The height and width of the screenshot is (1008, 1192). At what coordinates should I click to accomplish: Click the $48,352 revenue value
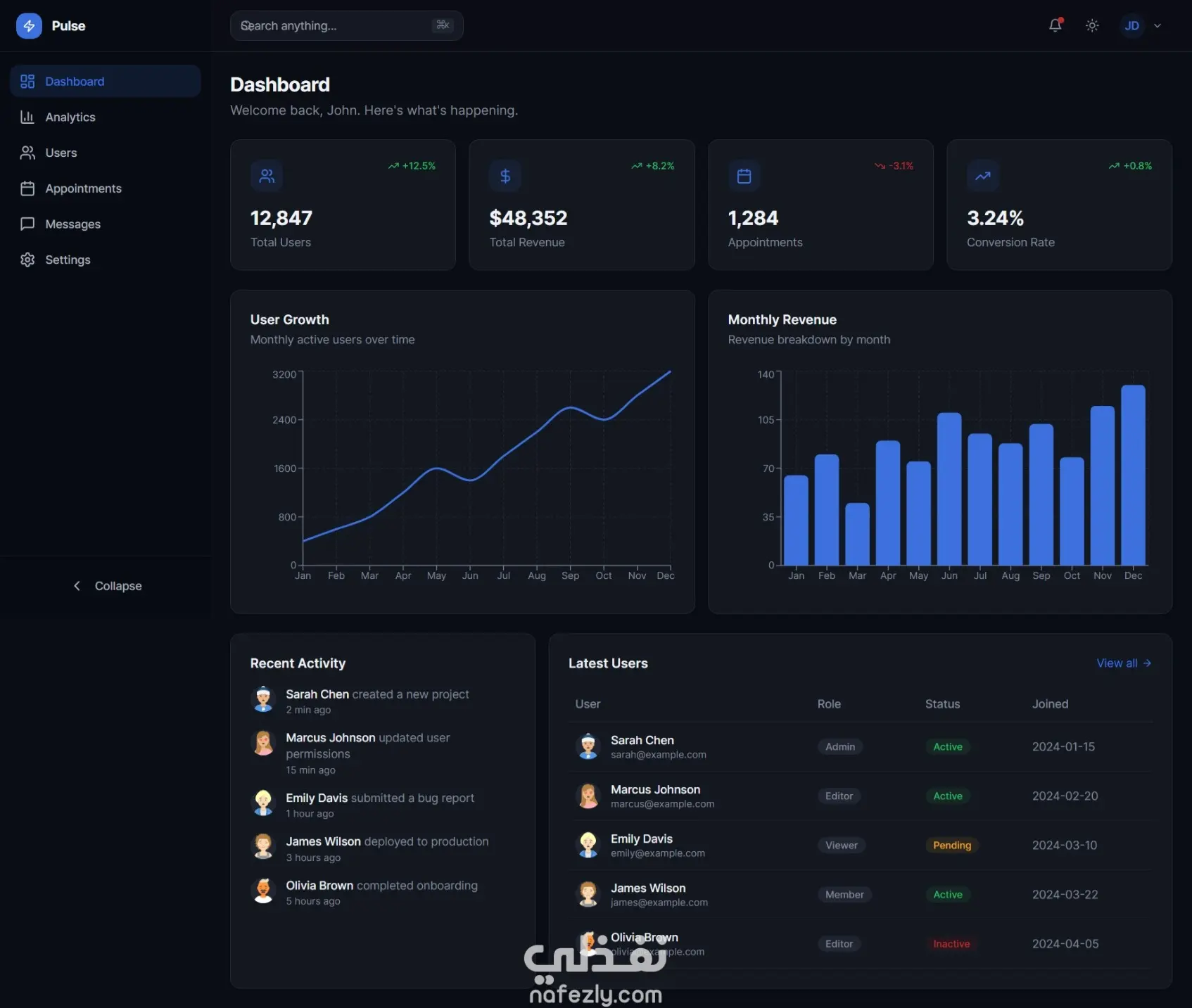[528, 218]
